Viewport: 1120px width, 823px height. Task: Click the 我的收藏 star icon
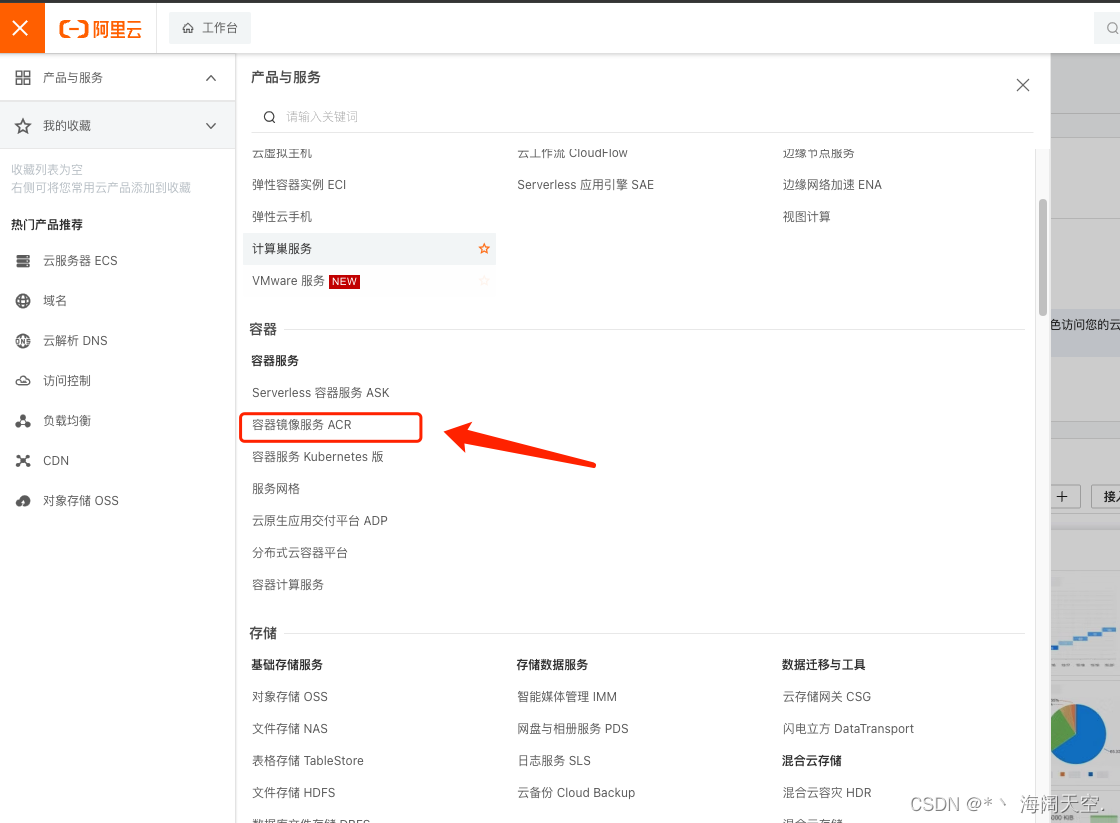pyautogui.click(x=23, y=126)
